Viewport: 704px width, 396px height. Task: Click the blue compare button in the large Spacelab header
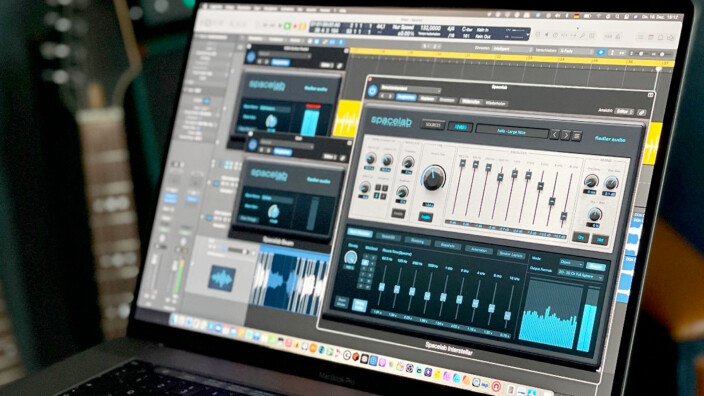tap(406, 97)
